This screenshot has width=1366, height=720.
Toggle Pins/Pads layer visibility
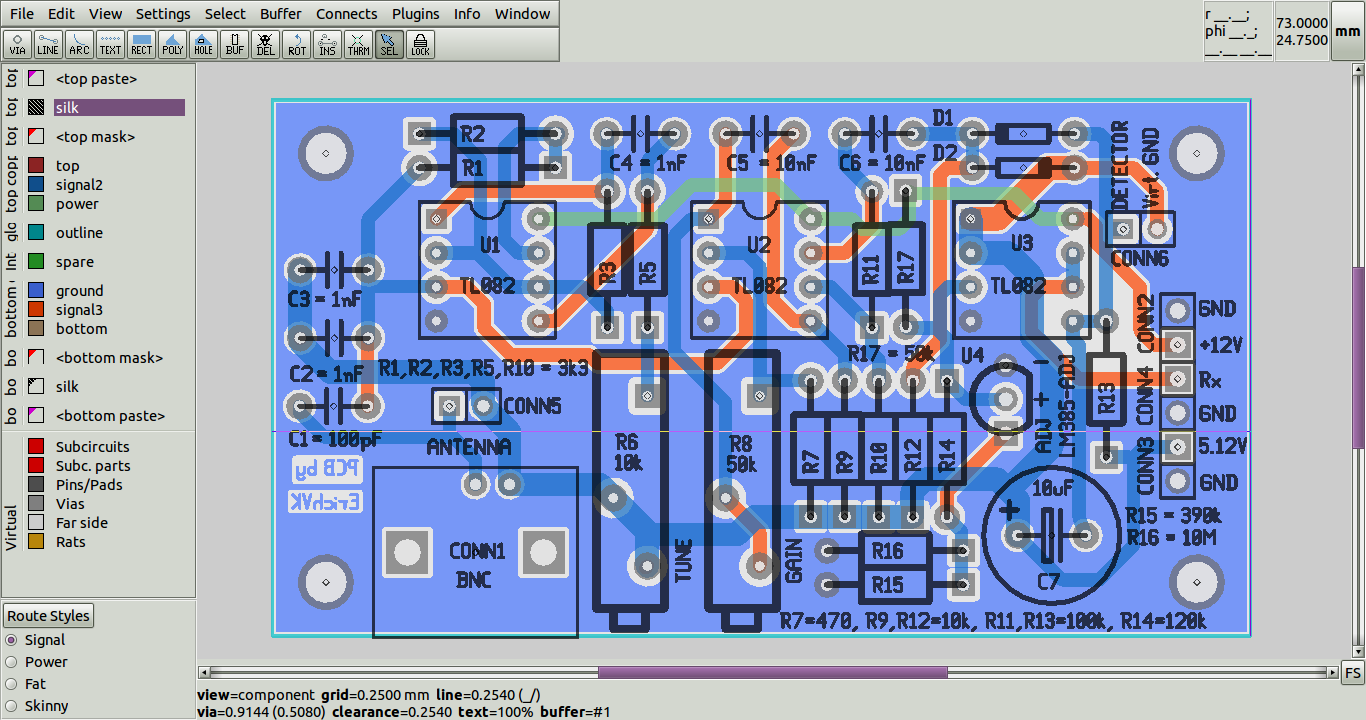point(36,485)
